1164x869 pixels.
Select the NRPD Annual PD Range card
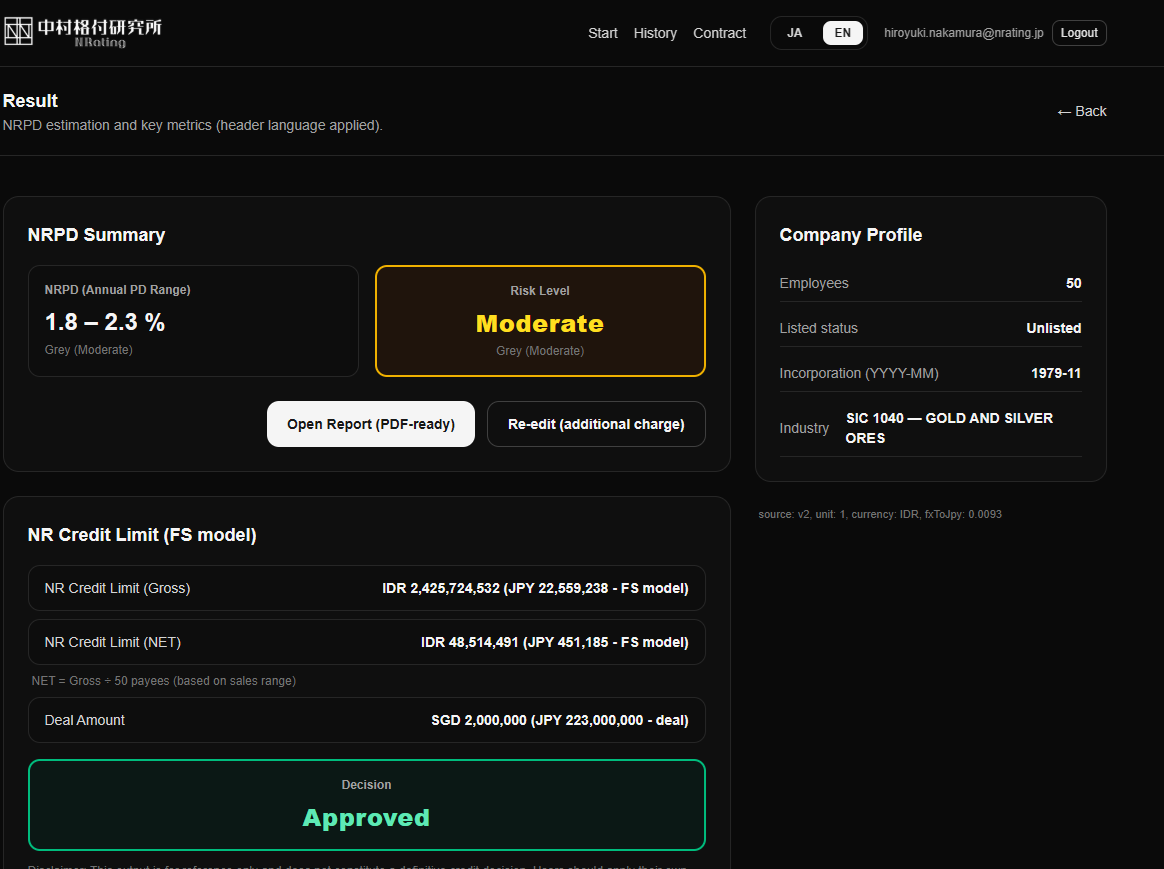click(x=193, y=320)
